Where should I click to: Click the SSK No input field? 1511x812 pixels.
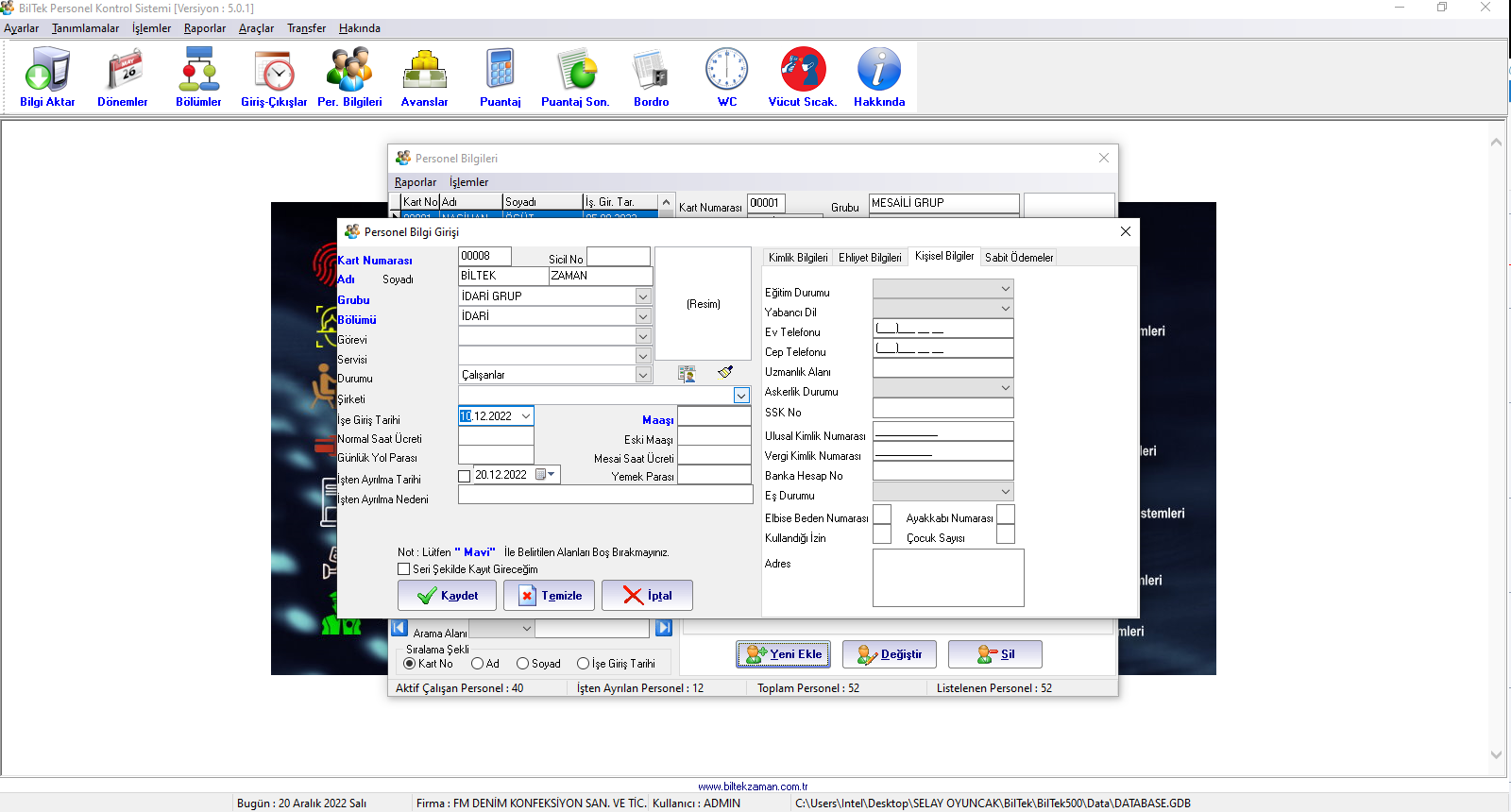942,408
